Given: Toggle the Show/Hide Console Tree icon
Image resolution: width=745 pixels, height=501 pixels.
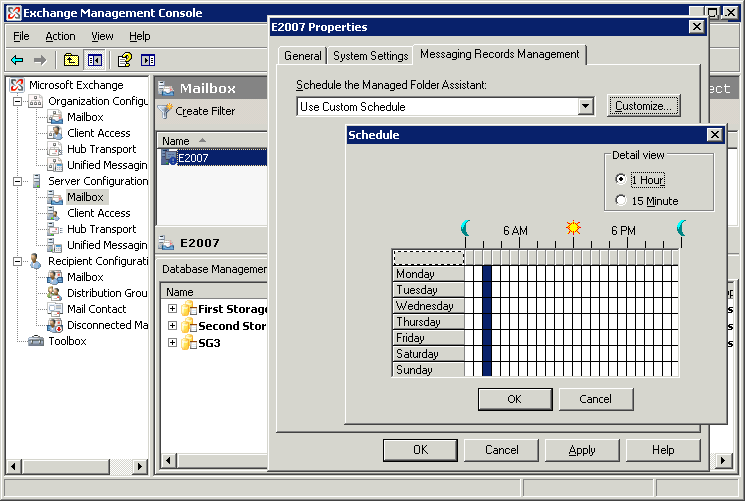Looking at the screenshot, I should point(95,60).
